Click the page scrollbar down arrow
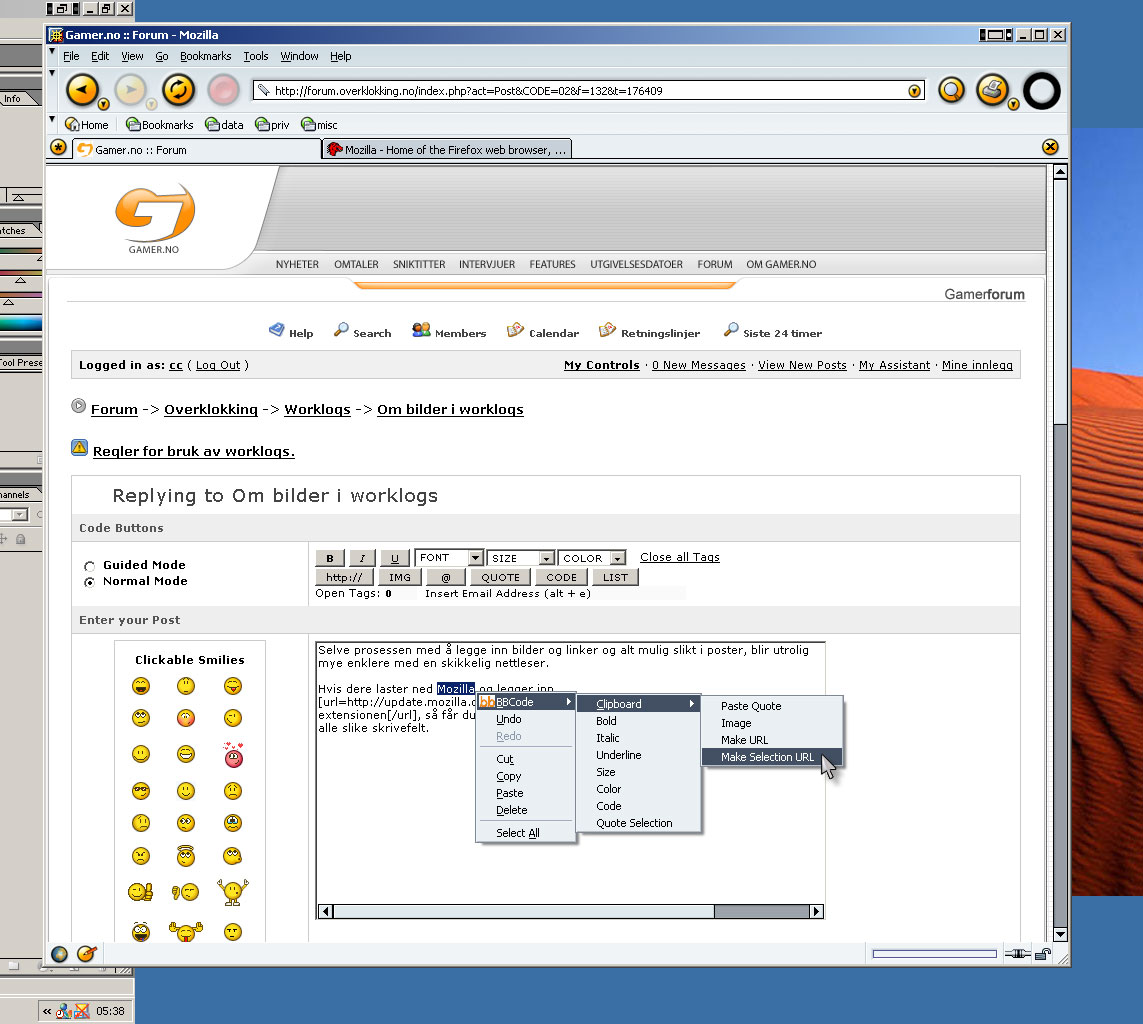This screenshot has width=1143, height=1024. pos(1061,934)
